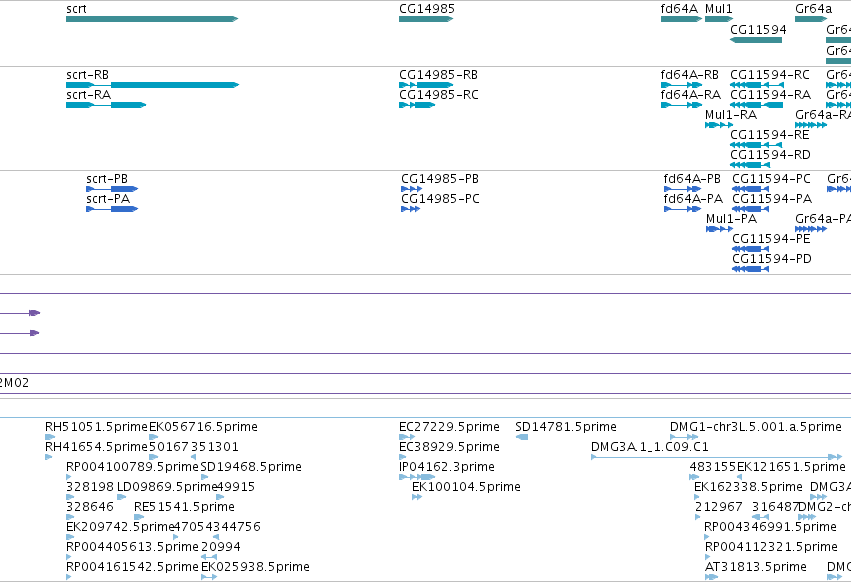Select EST SD14781.5prime

pyautogui.click(x=522, y=437)
